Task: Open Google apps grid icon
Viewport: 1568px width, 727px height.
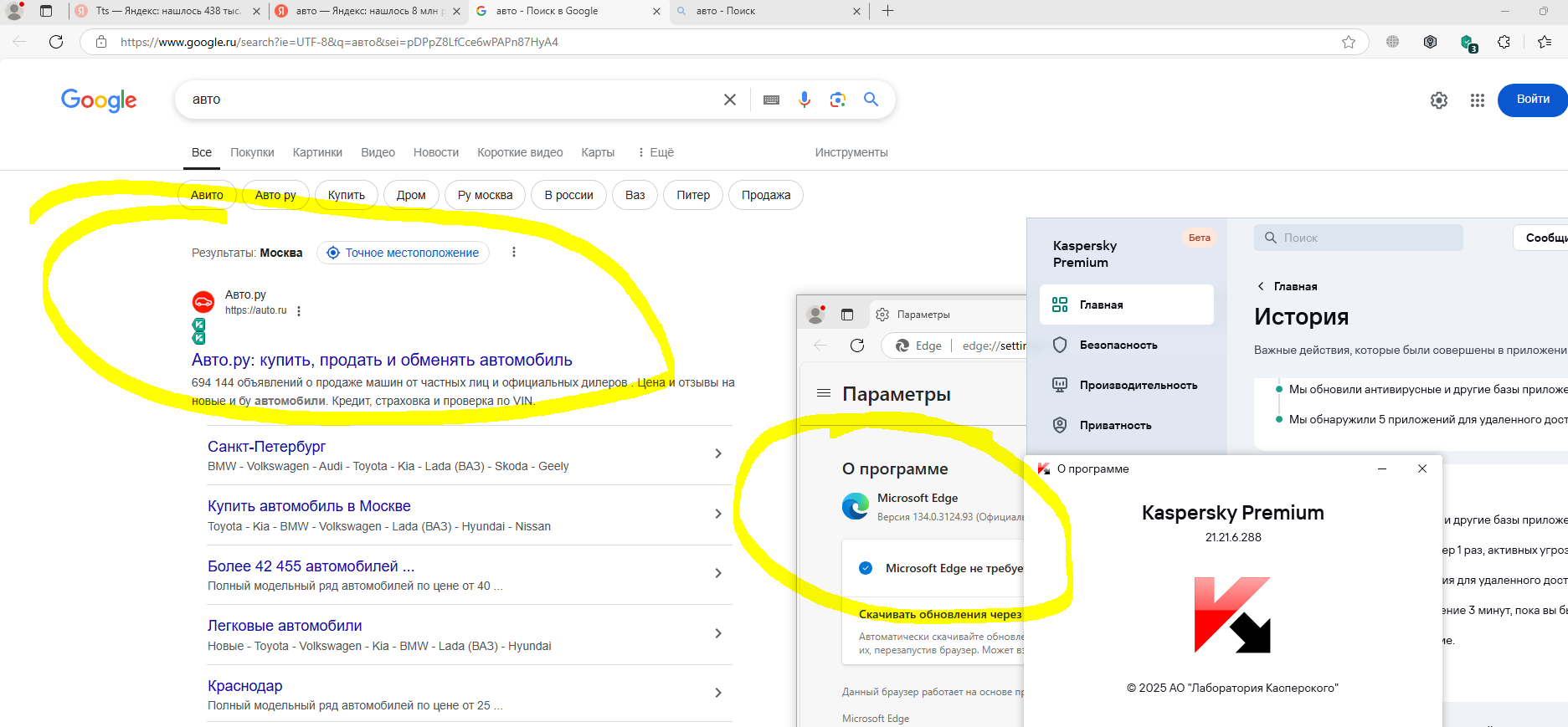Action: coord(1478,100)
